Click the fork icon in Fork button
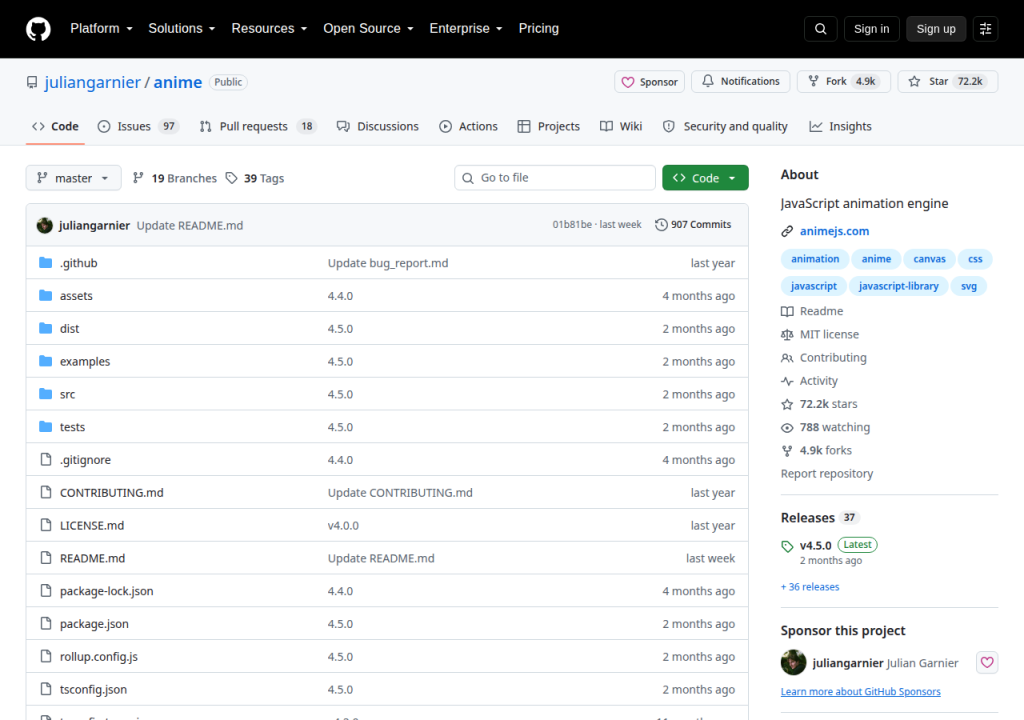 pos(813,81)
